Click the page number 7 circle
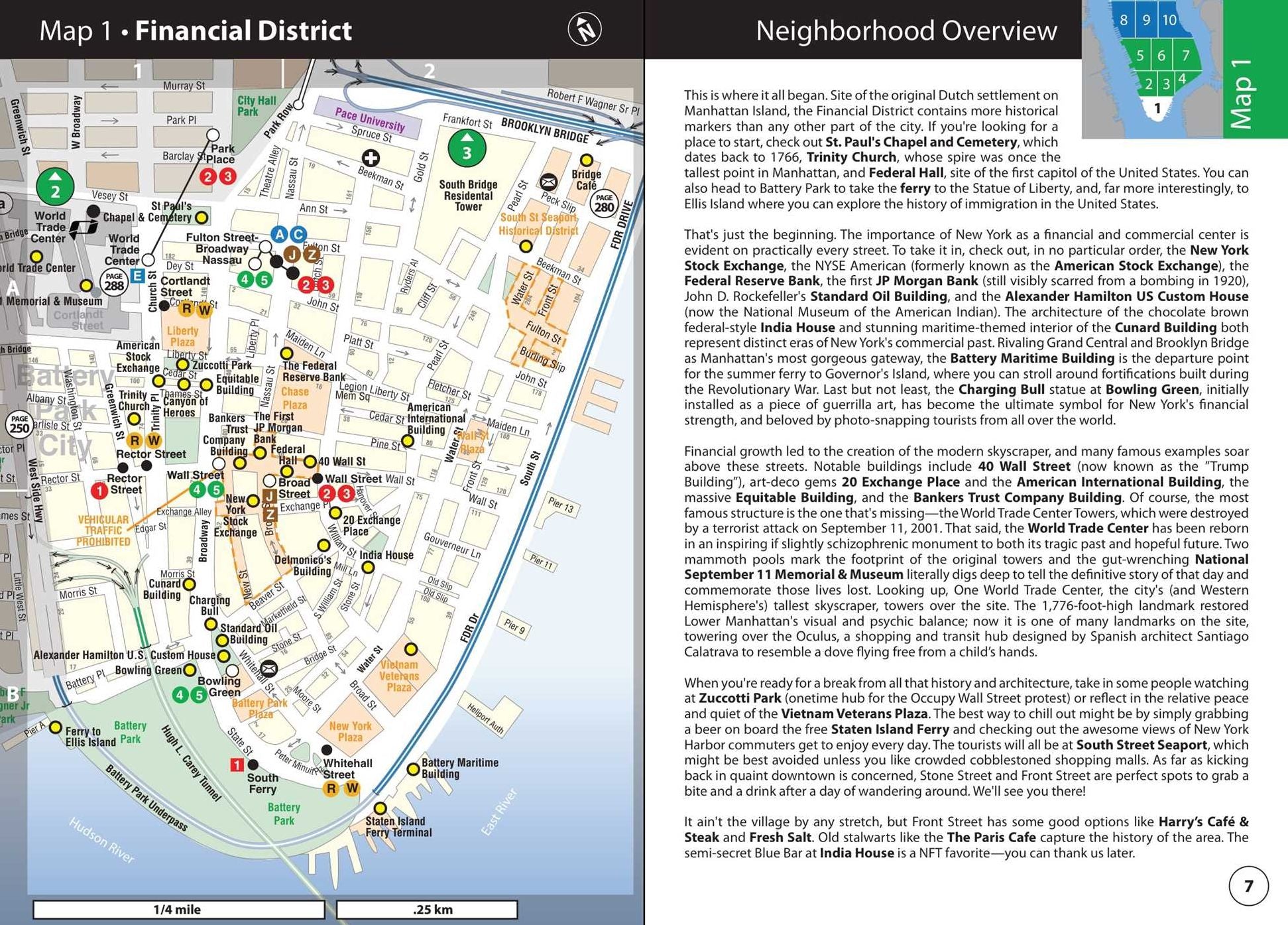 click(1249, 886)
